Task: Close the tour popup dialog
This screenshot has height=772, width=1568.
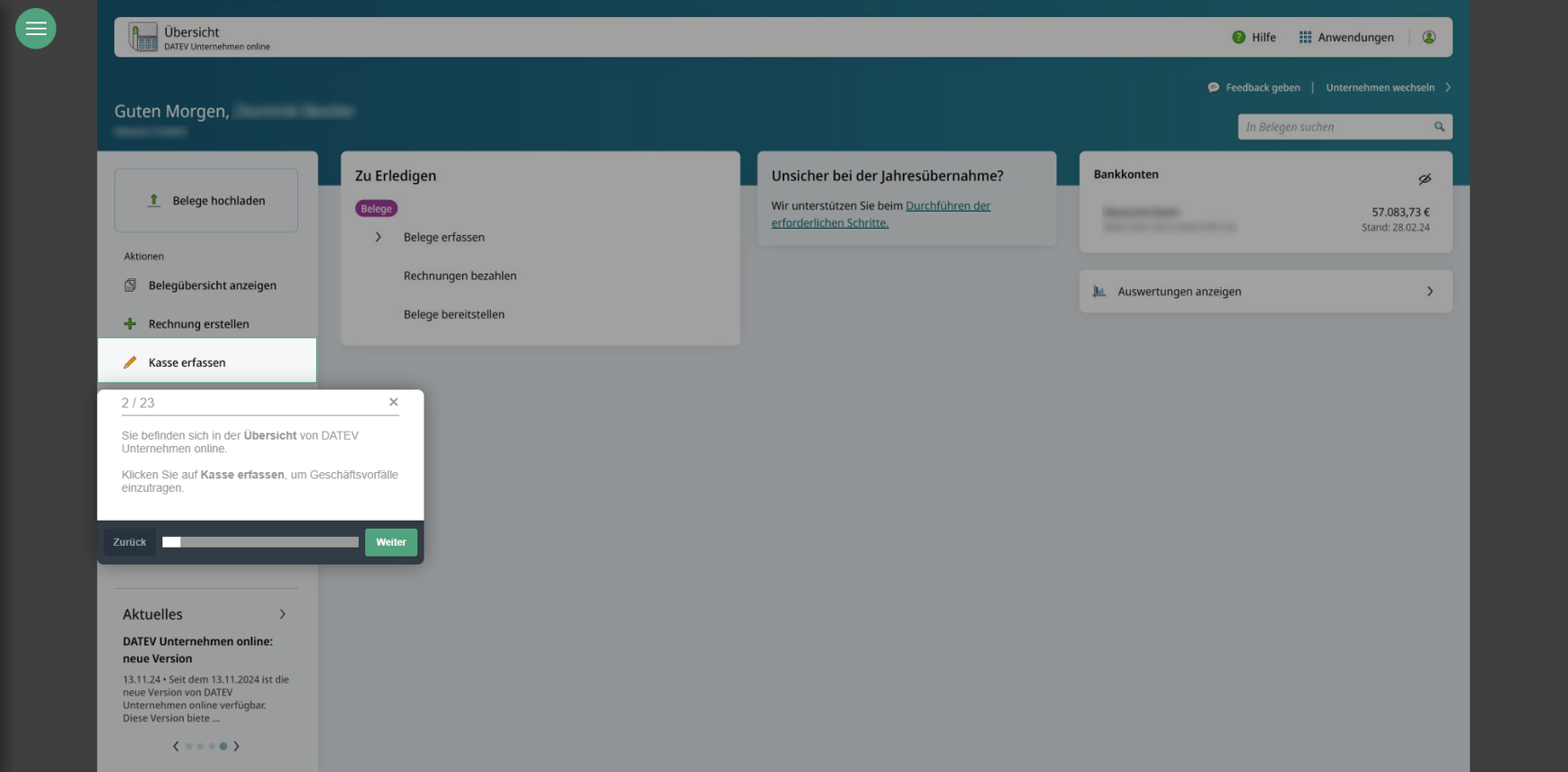Action: [x=394, y=403]
